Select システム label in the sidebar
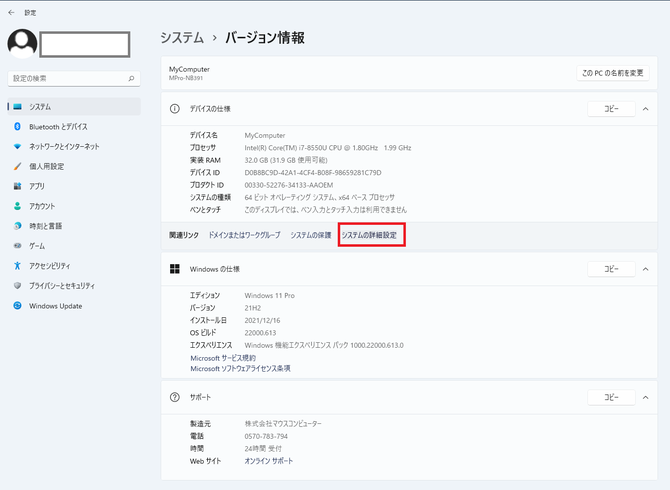The width and height of the screenshot is (670, 490). (x=40, y=107)
